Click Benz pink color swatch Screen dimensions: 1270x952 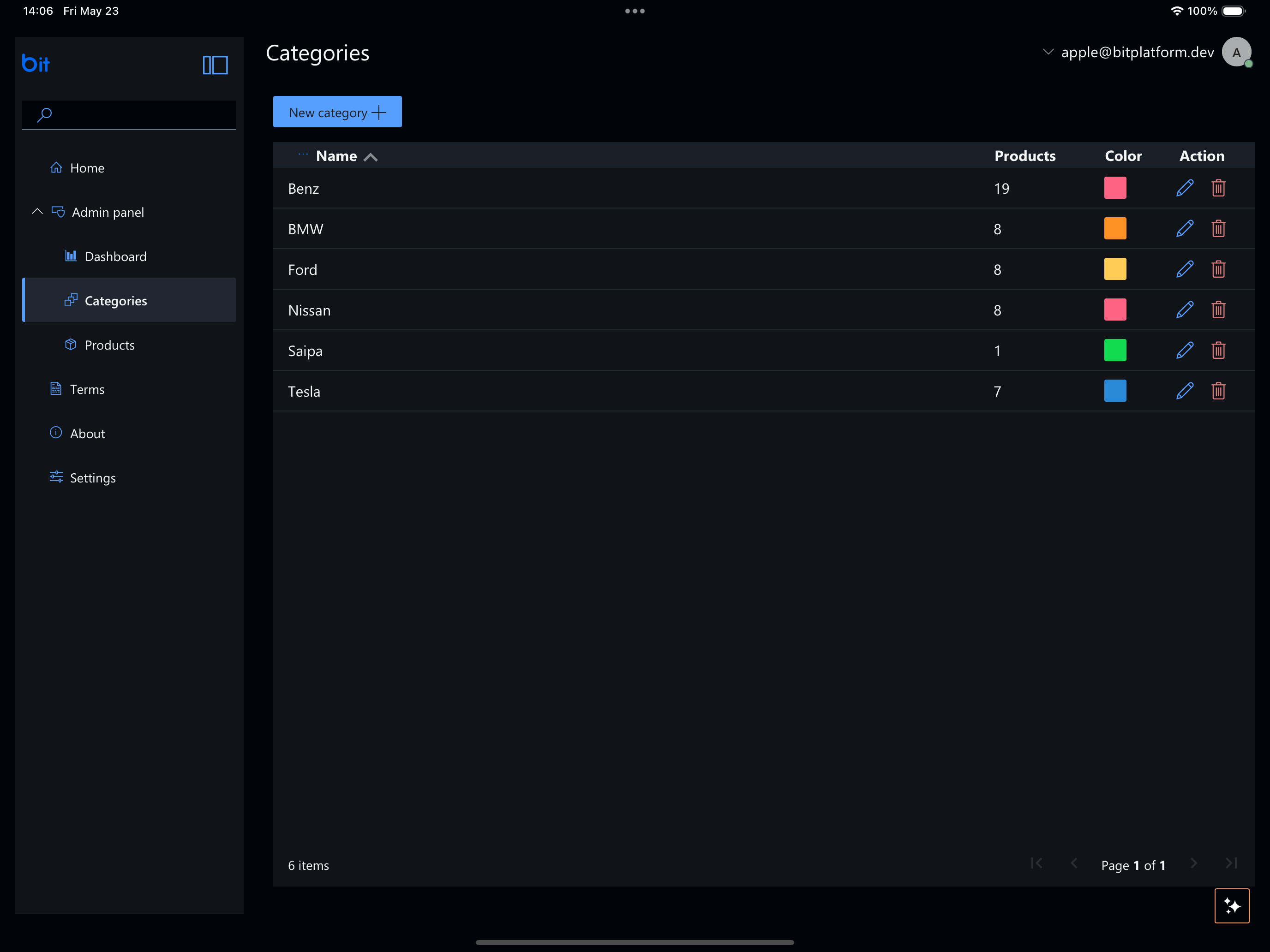tap(1115, 188)
